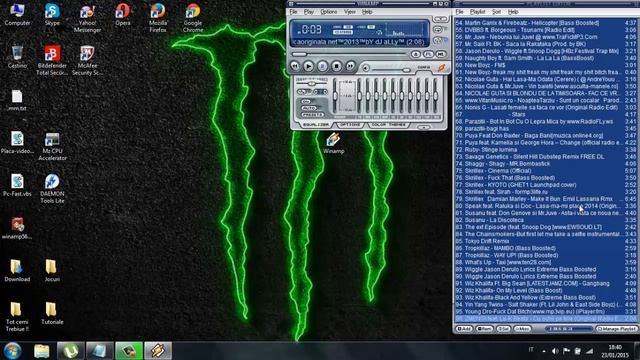Viewport: 640px width, 360px height.
Task: Play the current track in Winamp
Action: (309, 66)
